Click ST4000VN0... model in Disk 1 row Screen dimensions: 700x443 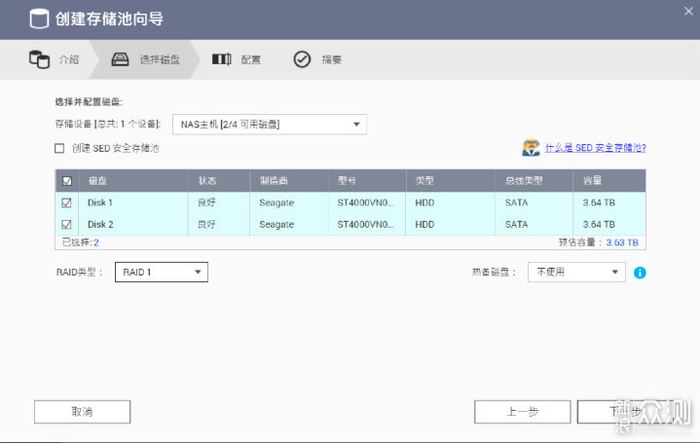[x=366, y=203]
